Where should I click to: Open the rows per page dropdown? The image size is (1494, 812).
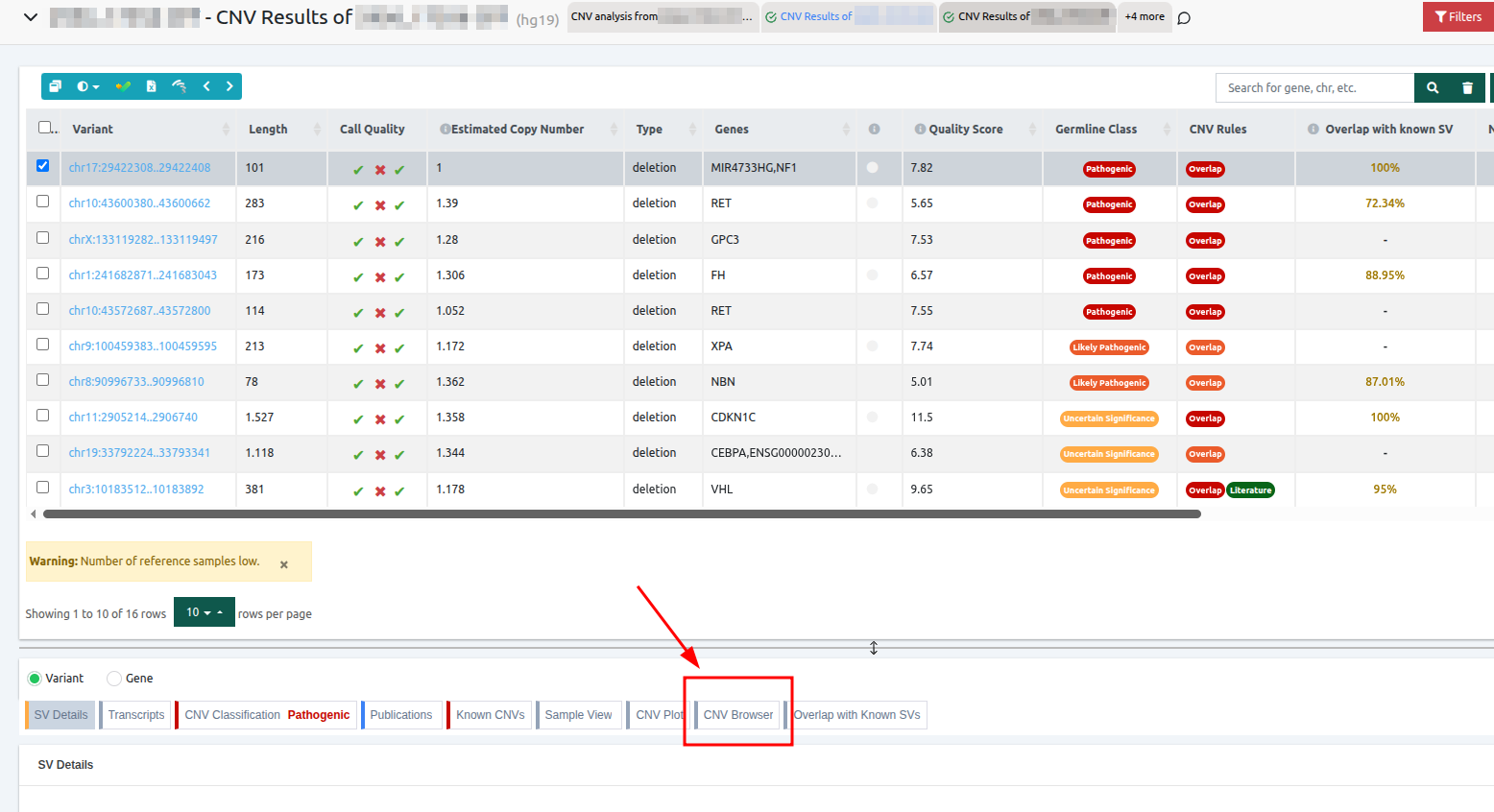pyautogui.click(x=204, y=612)
